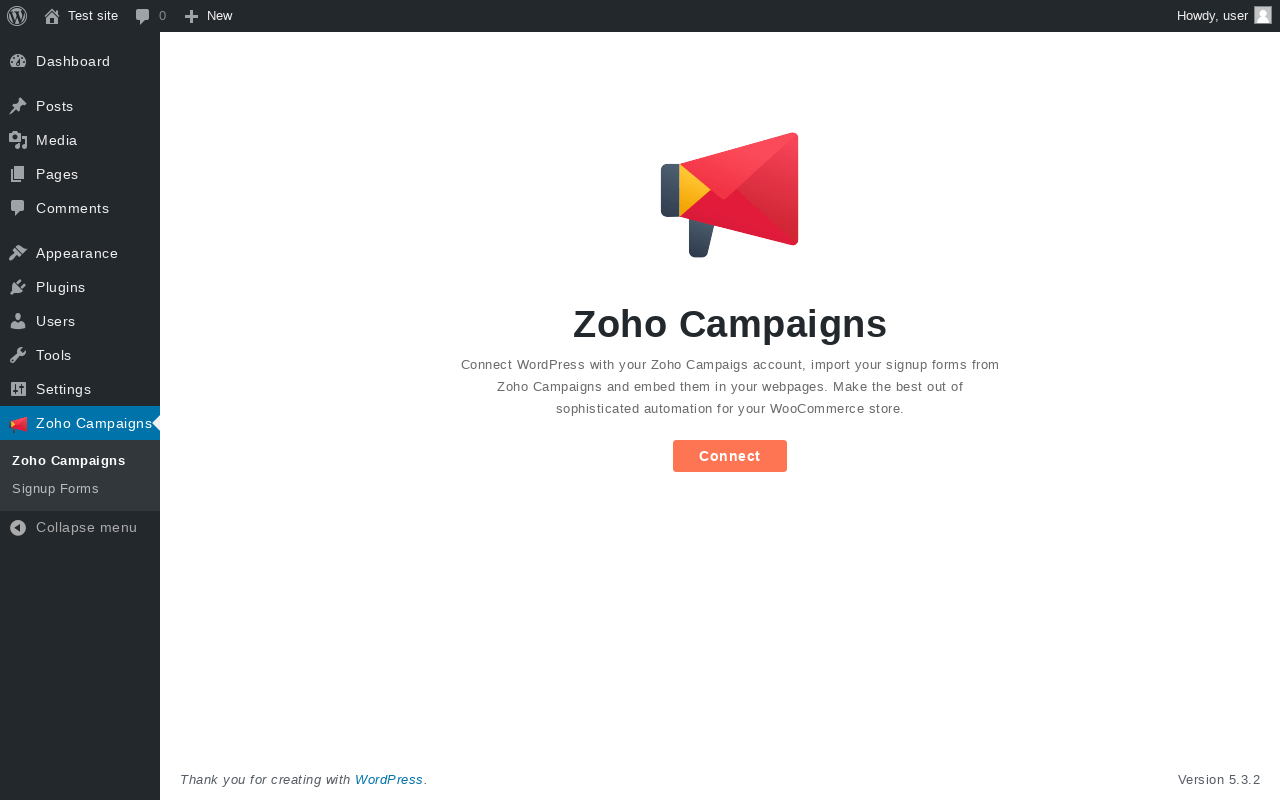Click the Zoho Campaigns megaphone menu icon
Viewport: 1280px width, 800px height.
[19, 423]
